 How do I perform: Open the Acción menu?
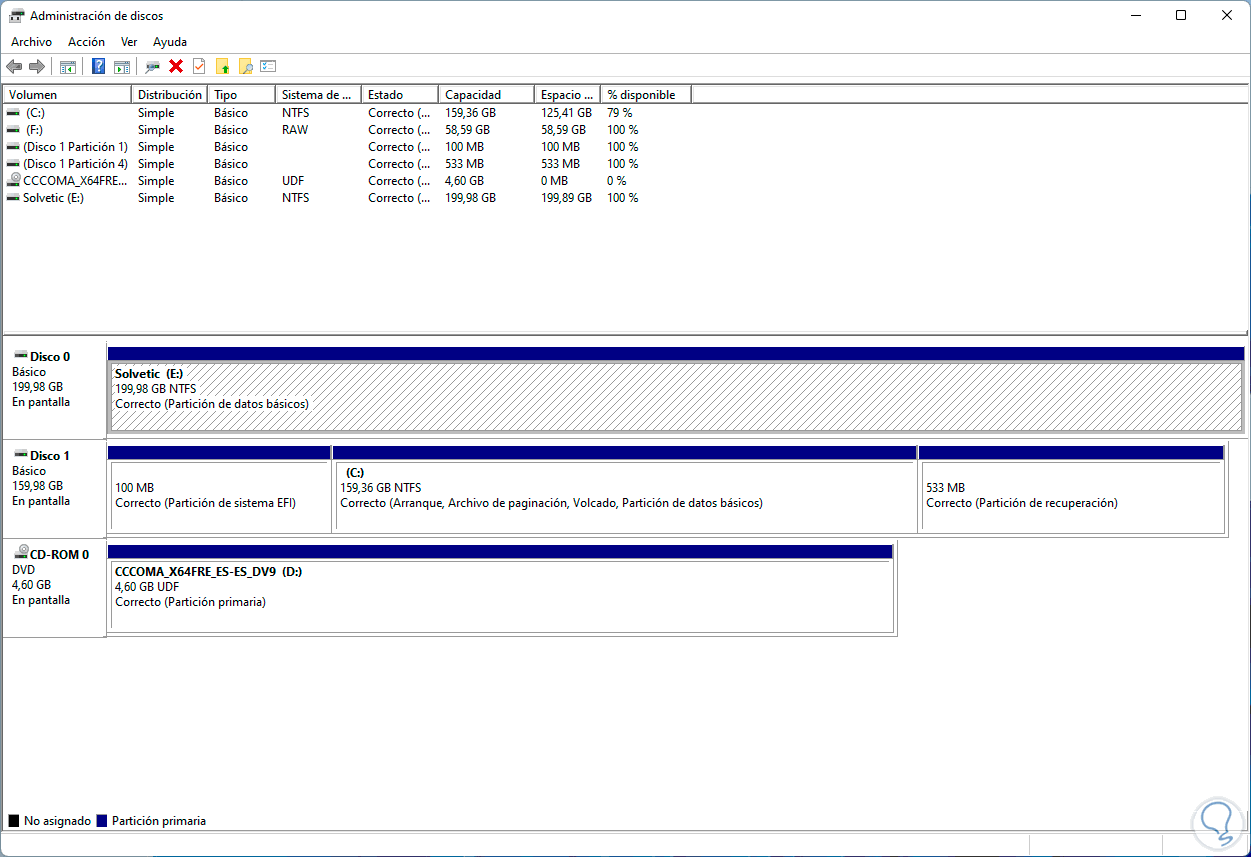(x=86, y=42)
